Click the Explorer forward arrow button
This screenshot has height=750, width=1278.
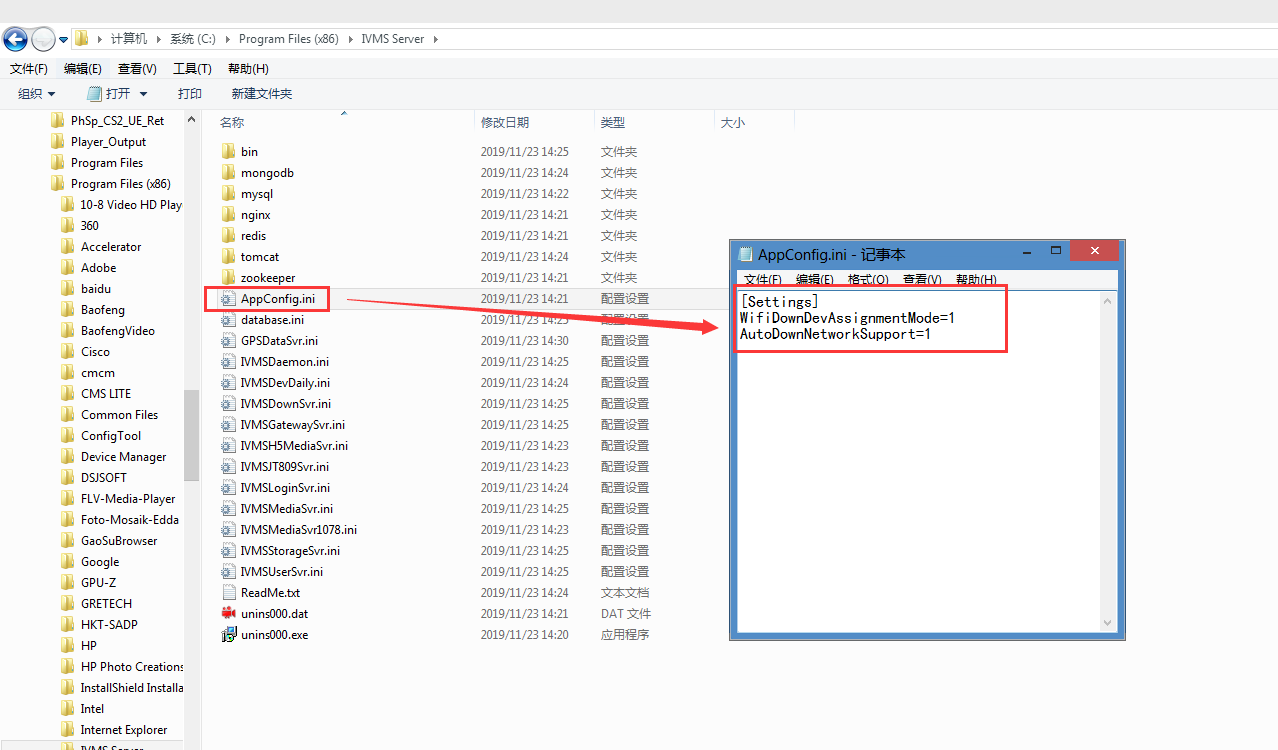(43, 39)
